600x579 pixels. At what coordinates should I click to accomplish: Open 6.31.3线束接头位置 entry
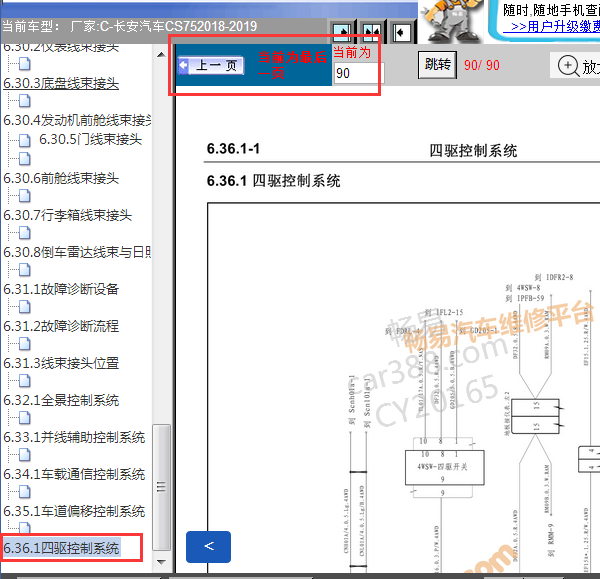[61, 363]
